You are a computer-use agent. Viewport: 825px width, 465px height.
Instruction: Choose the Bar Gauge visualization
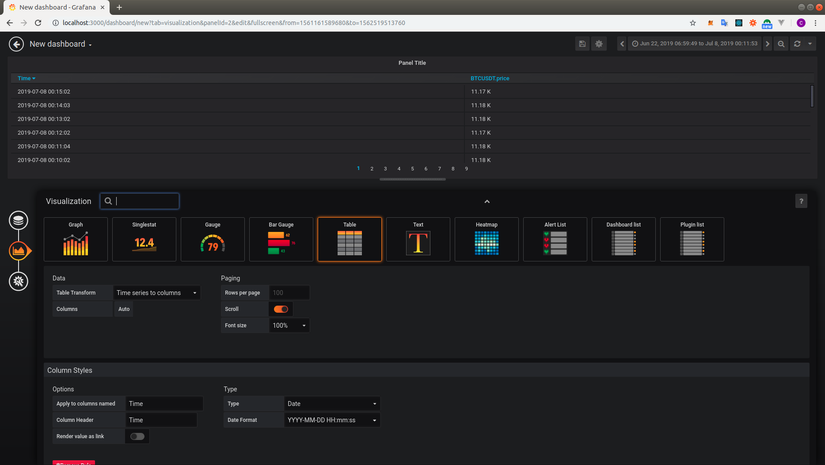(281, 239)
